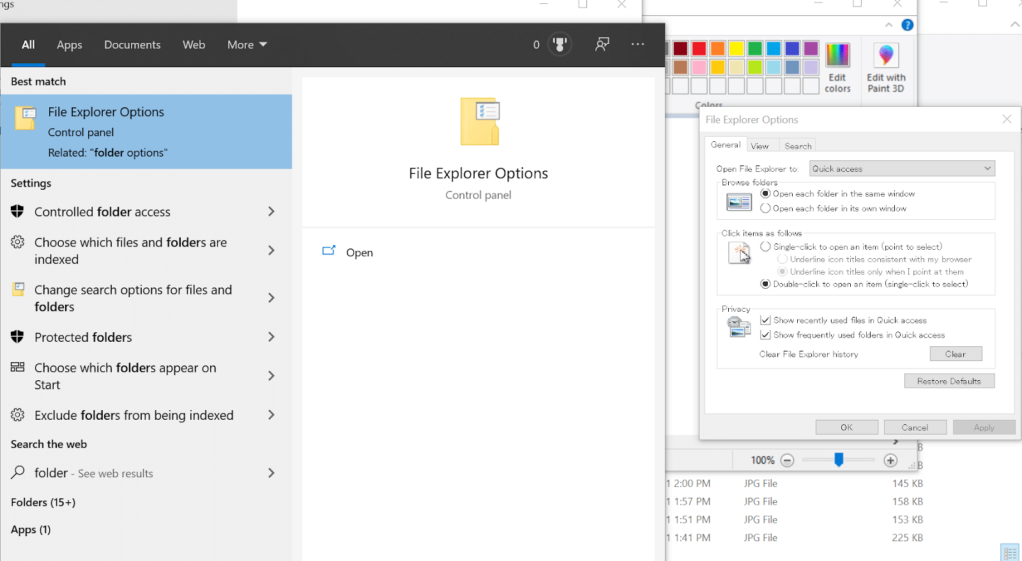Pick the yellow color swatch in Paint
The width and height of the screenshot is (1022, 561).
[x=736, y=49]
